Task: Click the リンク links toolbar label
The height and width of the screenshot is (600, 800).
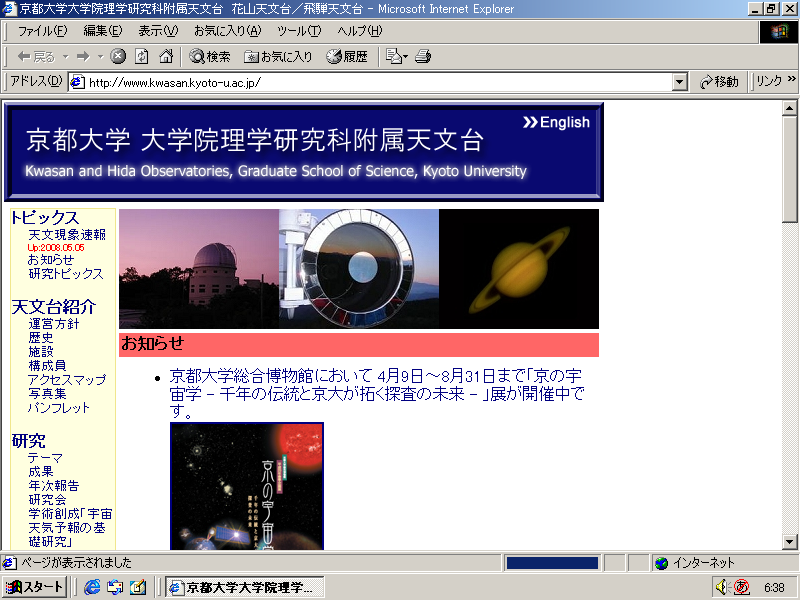Action: tap(769, 81)
